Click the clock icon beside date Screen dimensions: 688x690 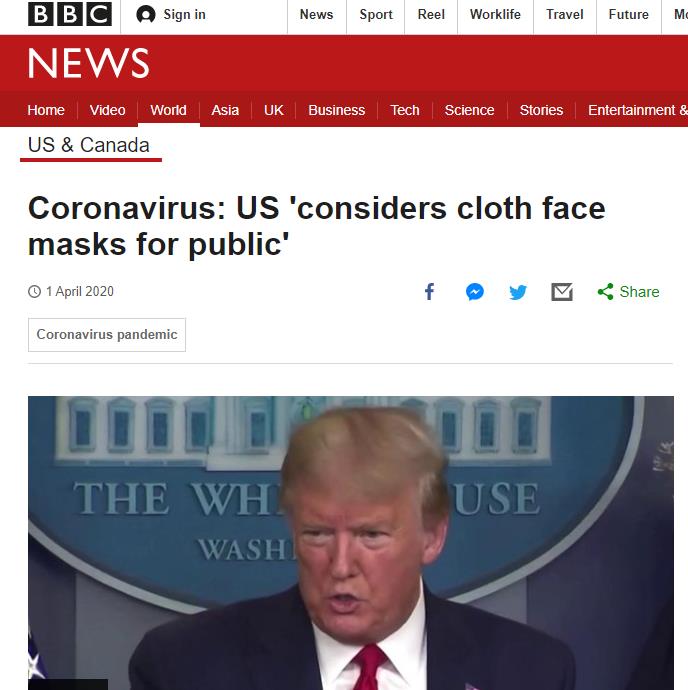click(x=34, y=291)
